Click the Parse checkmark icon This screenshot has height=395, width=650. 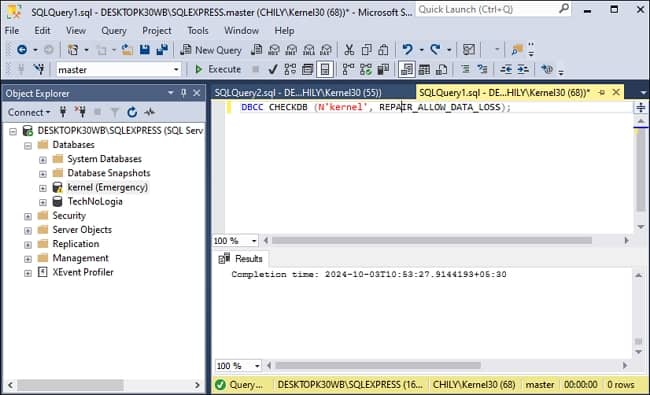click(273, 69)
